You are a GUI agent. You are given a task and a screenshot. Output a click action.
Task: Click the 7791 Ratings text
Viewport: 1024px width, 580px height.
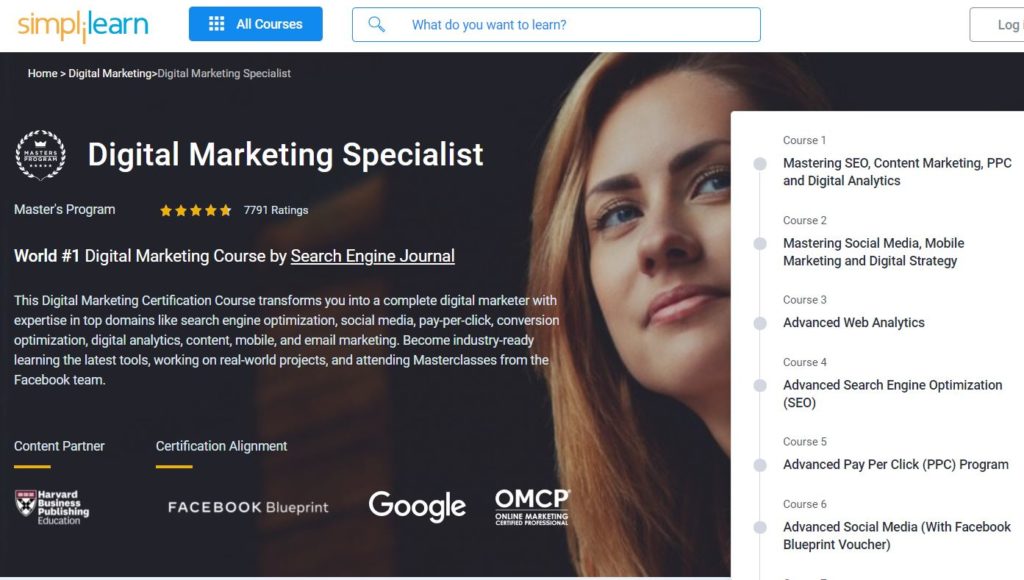click(276, 210)
